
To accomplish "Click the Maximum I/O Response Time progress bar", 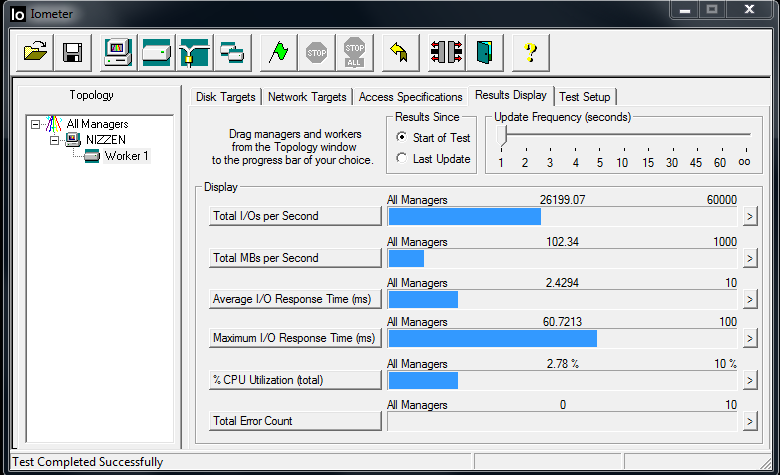I will (x=562, y=339).
